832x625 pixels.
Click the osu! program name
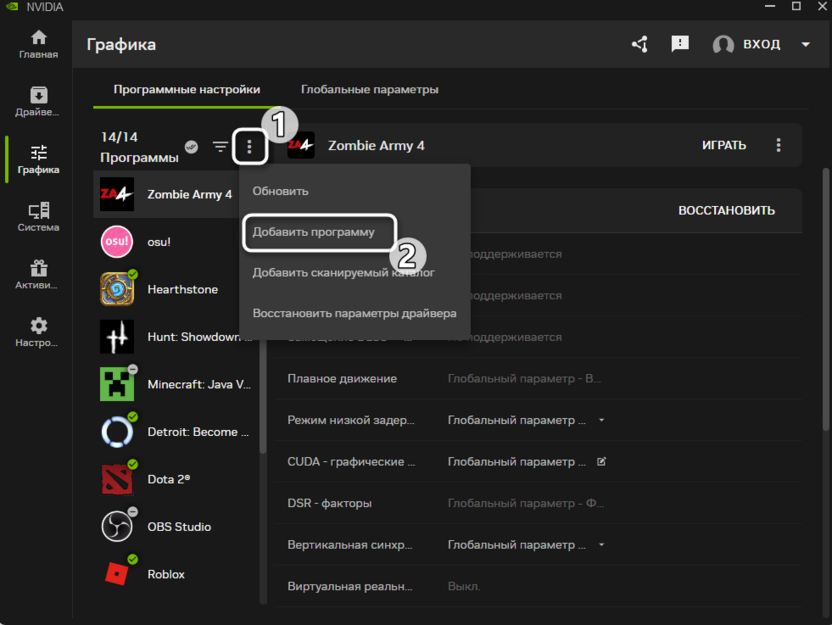(159, 242)
